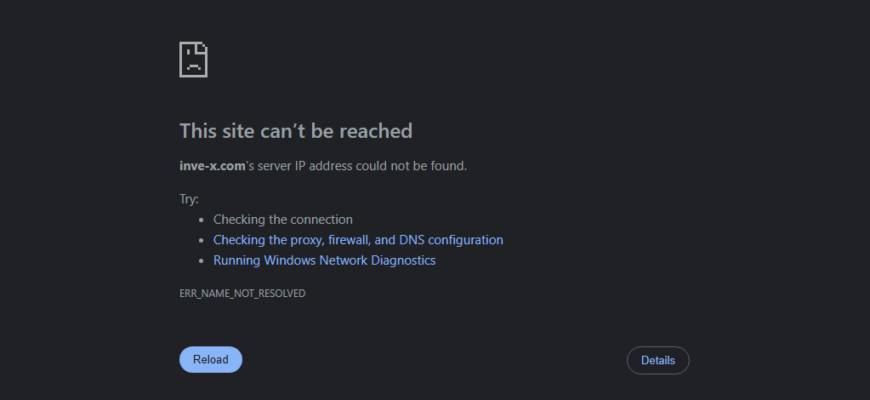The height and width of the screenshot is (400, 870).
Task: Click the bullet before "Checking the connection"
Action: coord(202,220)
